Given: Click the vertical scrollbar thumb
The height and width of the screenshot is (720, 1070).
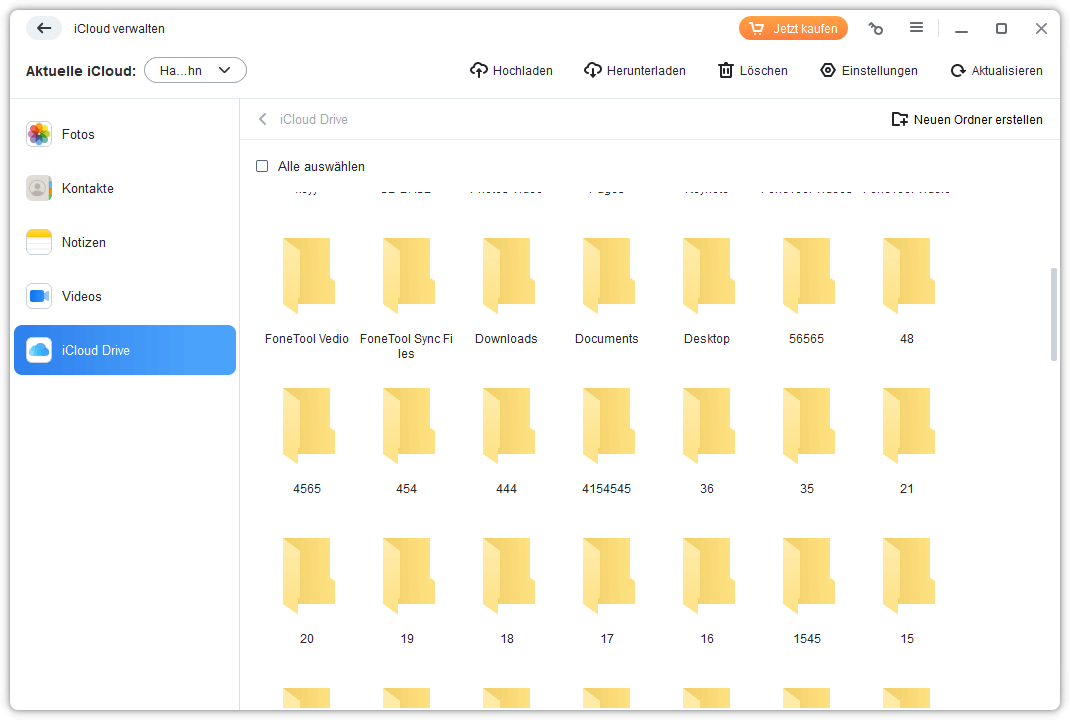Looking at the screenshot, I should (1053, 313).
